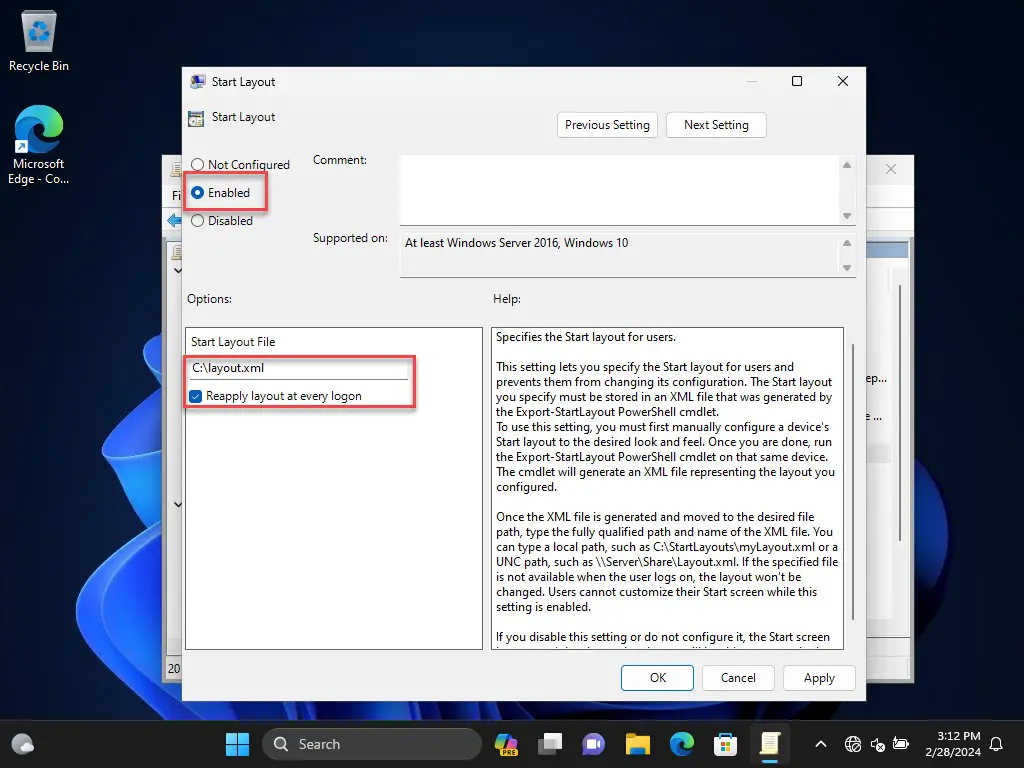1024x768 pixels.
Task: Click the back arrow in background window
Action: 174,221
